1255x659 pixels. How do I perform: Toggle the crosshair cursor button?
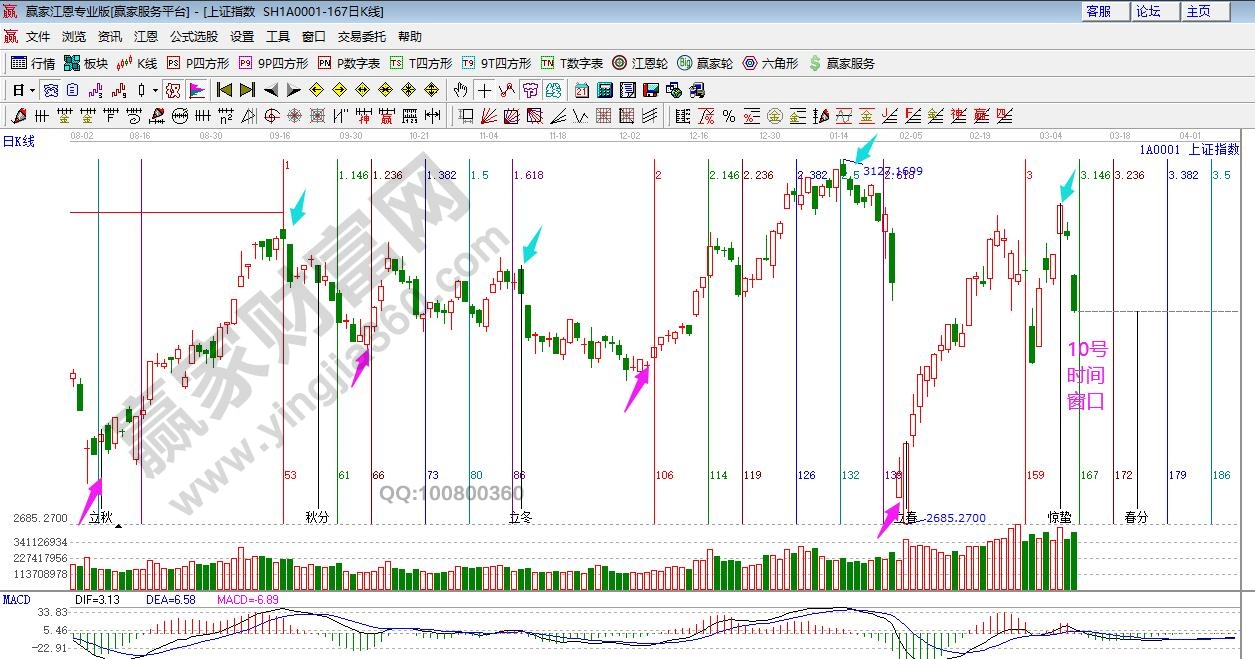pos(485,90)
